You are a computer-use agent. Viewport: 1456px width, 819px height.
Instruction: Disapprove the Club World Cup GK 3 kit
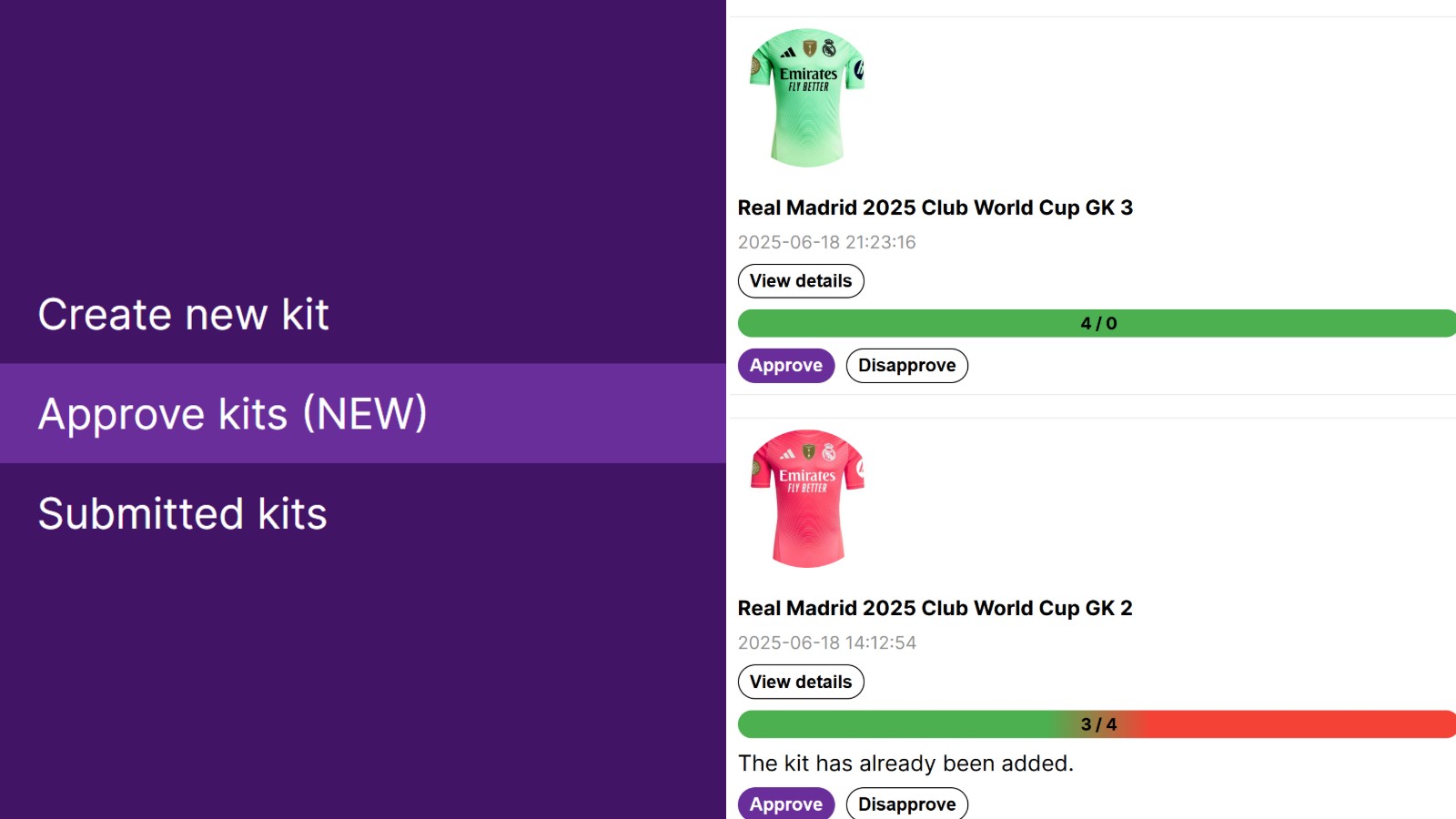[906, 366]
